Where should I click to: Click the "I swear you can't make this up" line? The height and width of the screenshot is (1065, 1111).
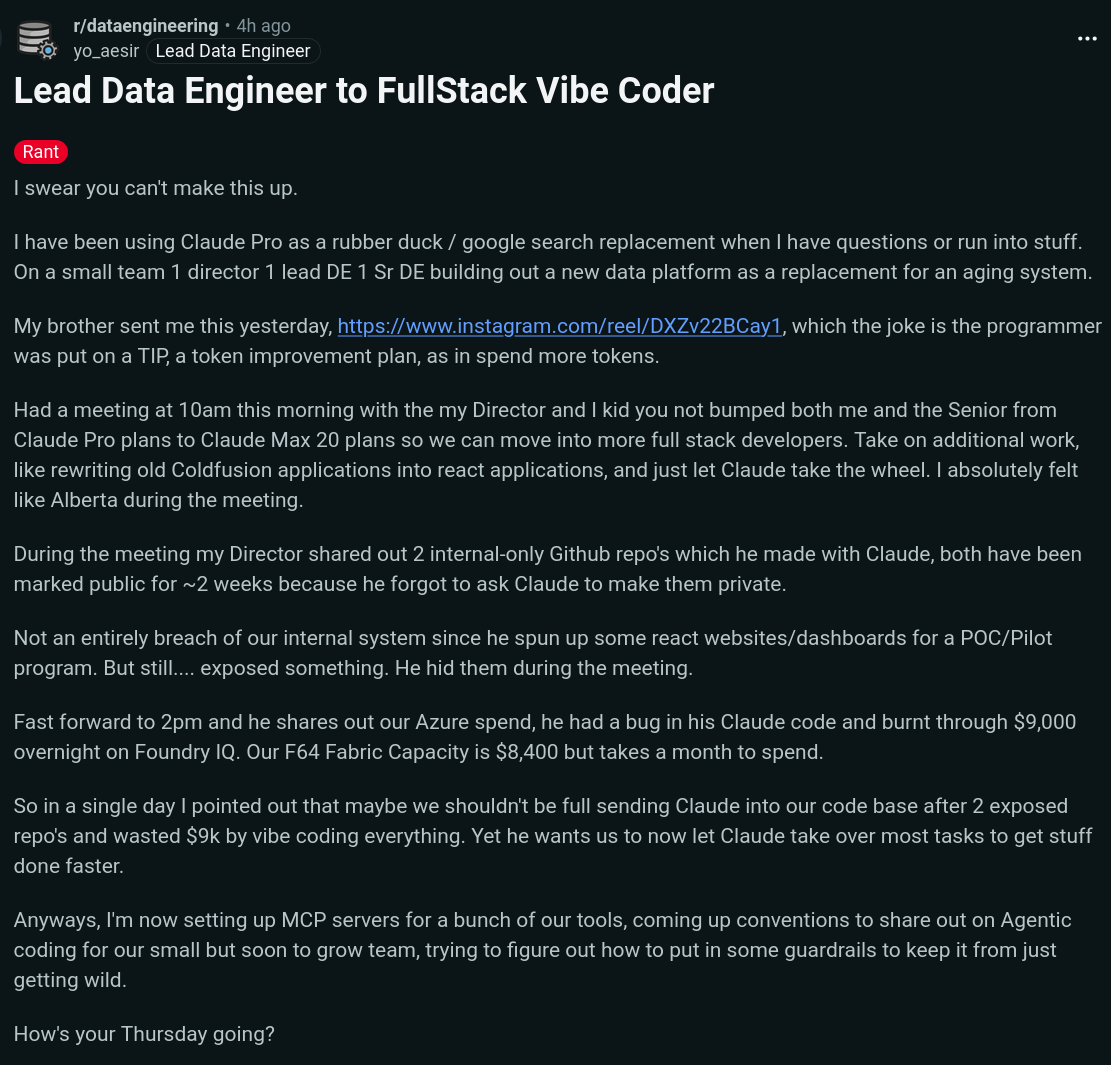pyautogui.click(x=155, y=188)
